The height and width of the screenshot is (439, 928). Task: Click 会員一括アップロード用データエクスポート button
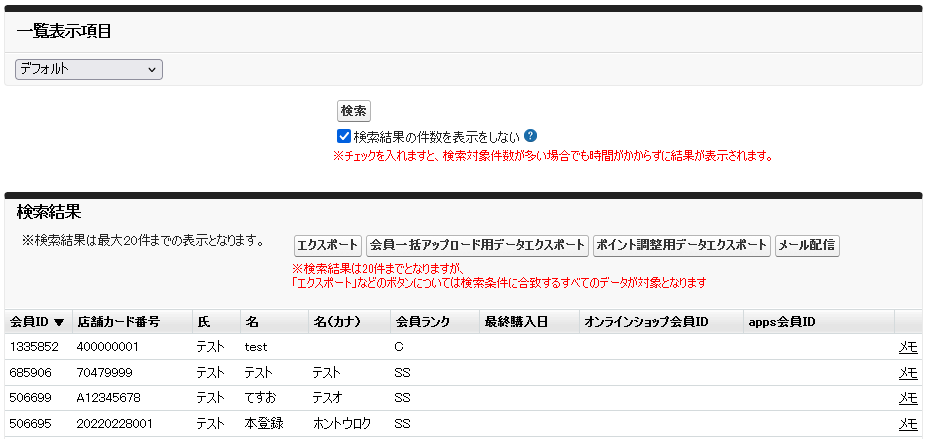[x=476, y=245]
